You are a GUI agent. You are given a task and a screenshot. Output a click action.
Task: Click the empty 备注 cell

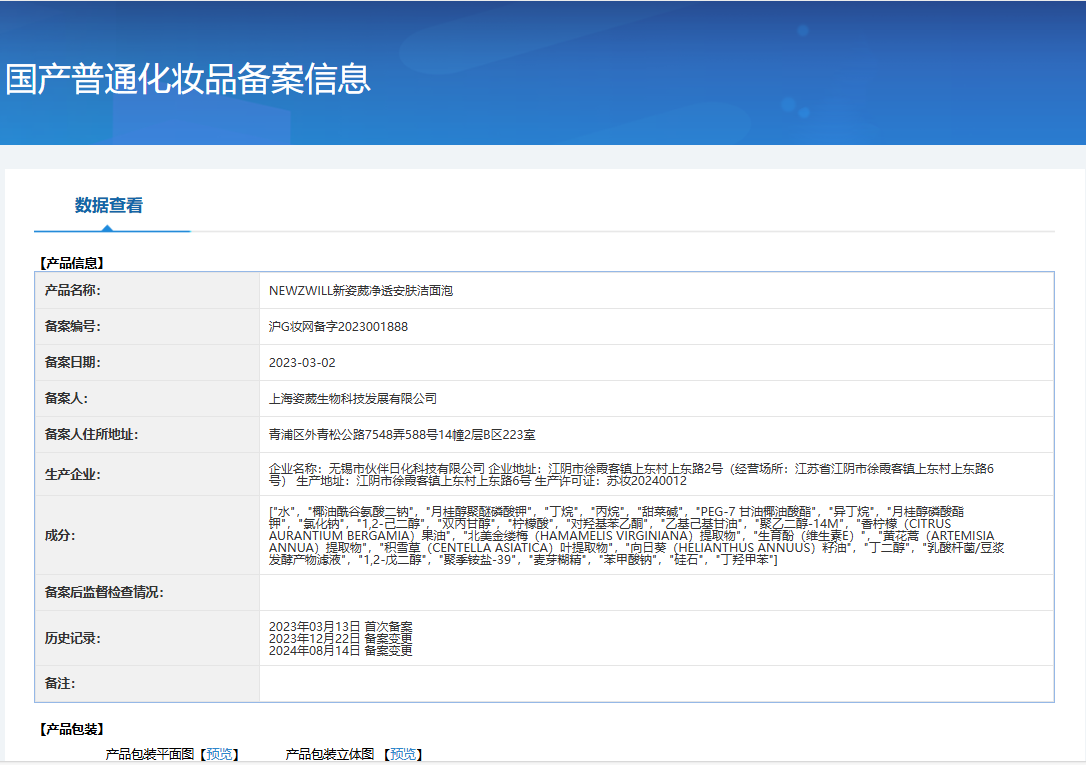click(x=650, y=683)
